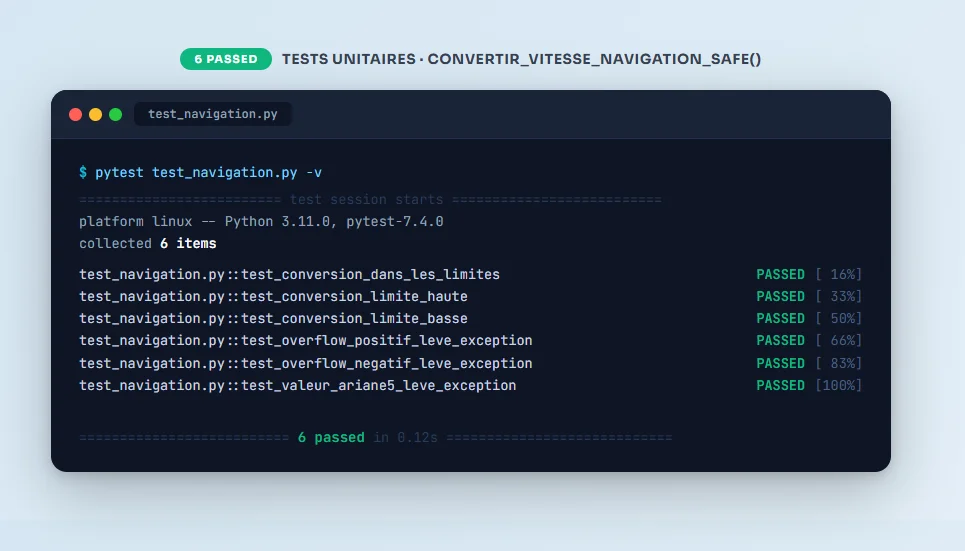Click PASSED status next to 83%
The height and width of the screenshot is (551, 965).
780,363
